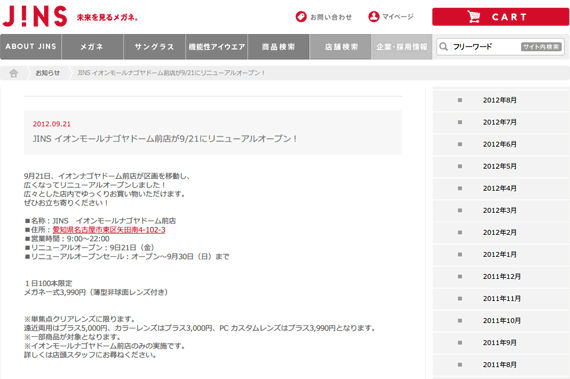Viewport: 570px width, 379px height.
Task: Open the shopping CART button
Action: (500, 17)
